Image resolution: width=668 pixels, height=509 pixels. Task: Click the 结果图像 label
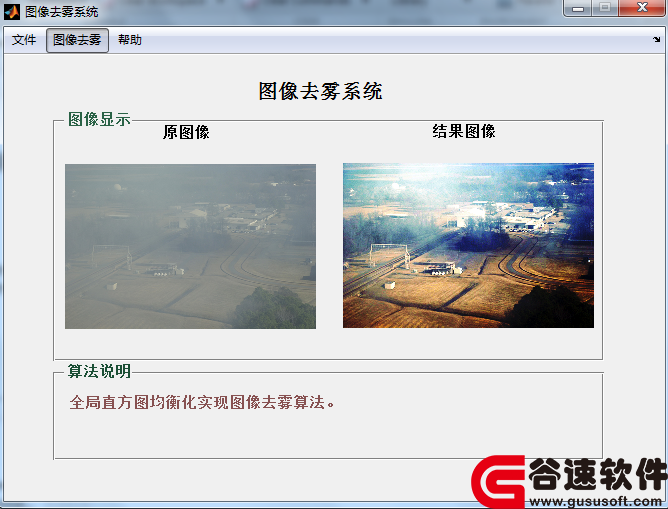click(464, 131)
